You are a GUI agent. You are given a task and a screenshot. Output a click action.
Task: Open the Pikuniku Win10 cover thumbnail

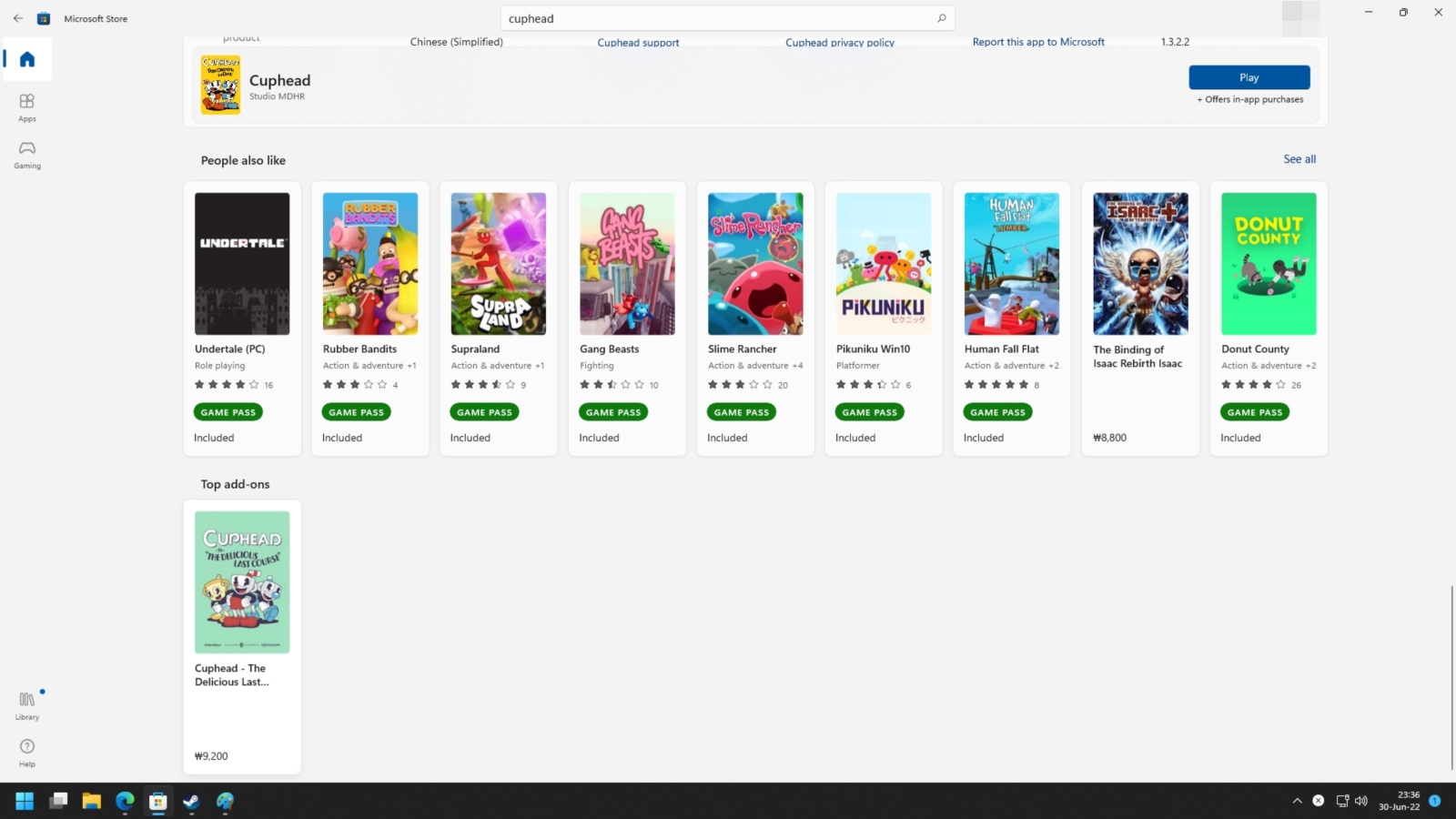pyautogui.click(x=884, y=264)
